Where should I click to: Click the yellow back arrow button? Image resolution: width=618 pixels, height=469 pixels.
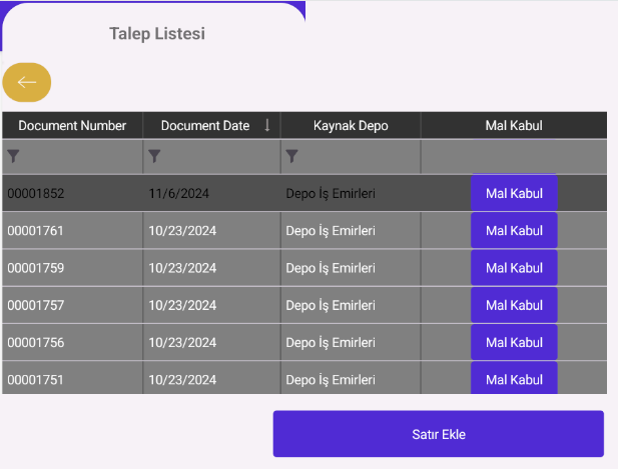tap(27, 82)
